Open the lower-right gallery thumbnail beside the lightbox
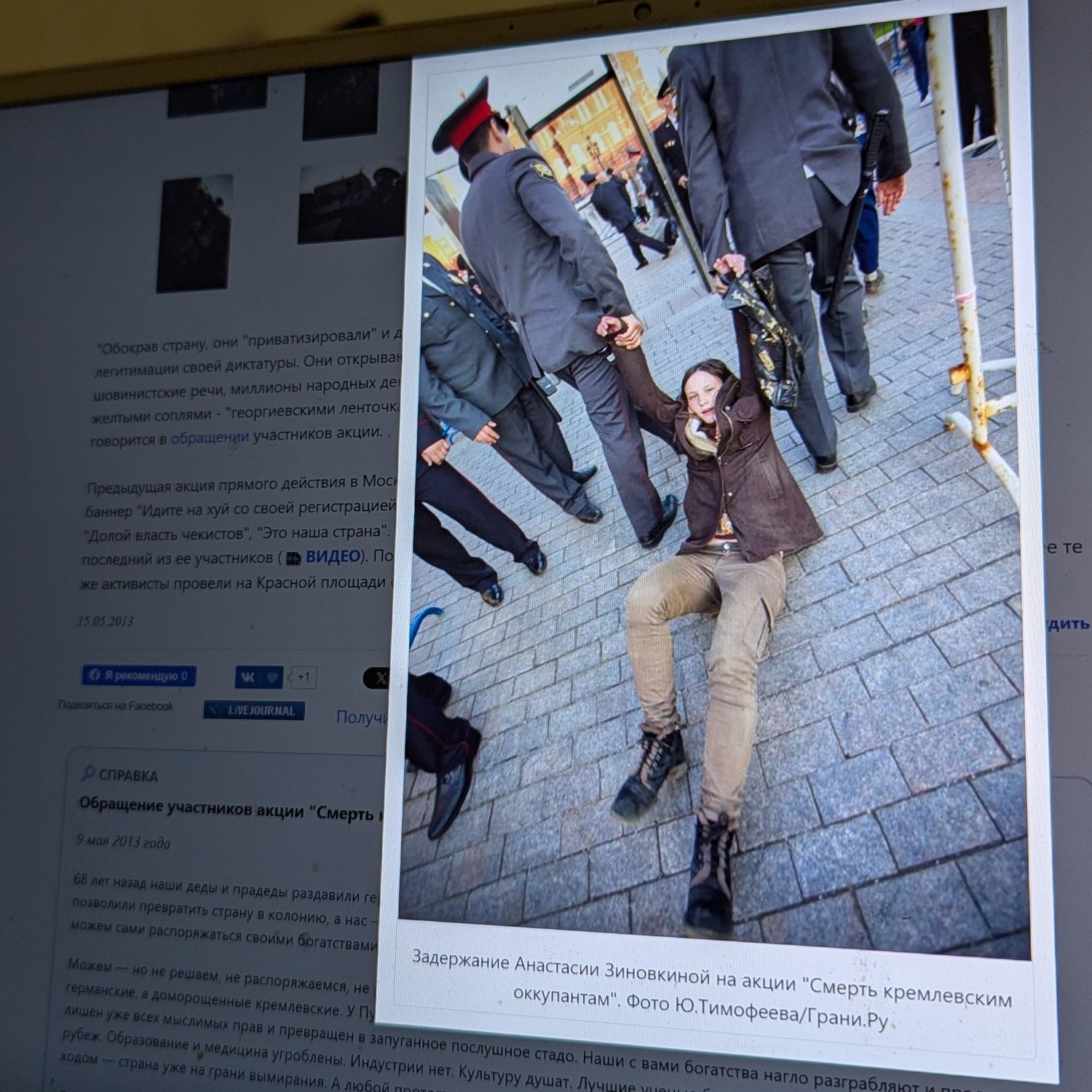This screenshot has width=1092, height=1092. [x=351, y=202]
